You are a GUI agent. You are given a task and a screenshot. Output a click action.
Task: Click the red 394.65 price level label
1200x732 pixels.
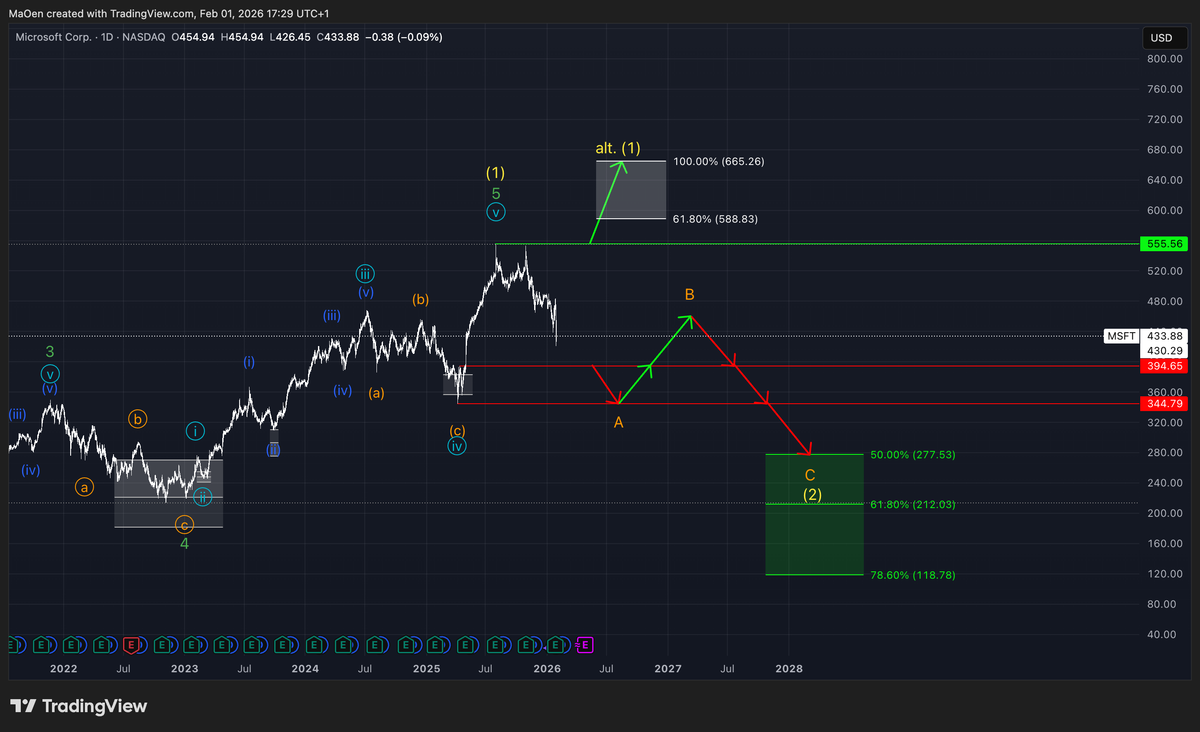point(1164,366)
